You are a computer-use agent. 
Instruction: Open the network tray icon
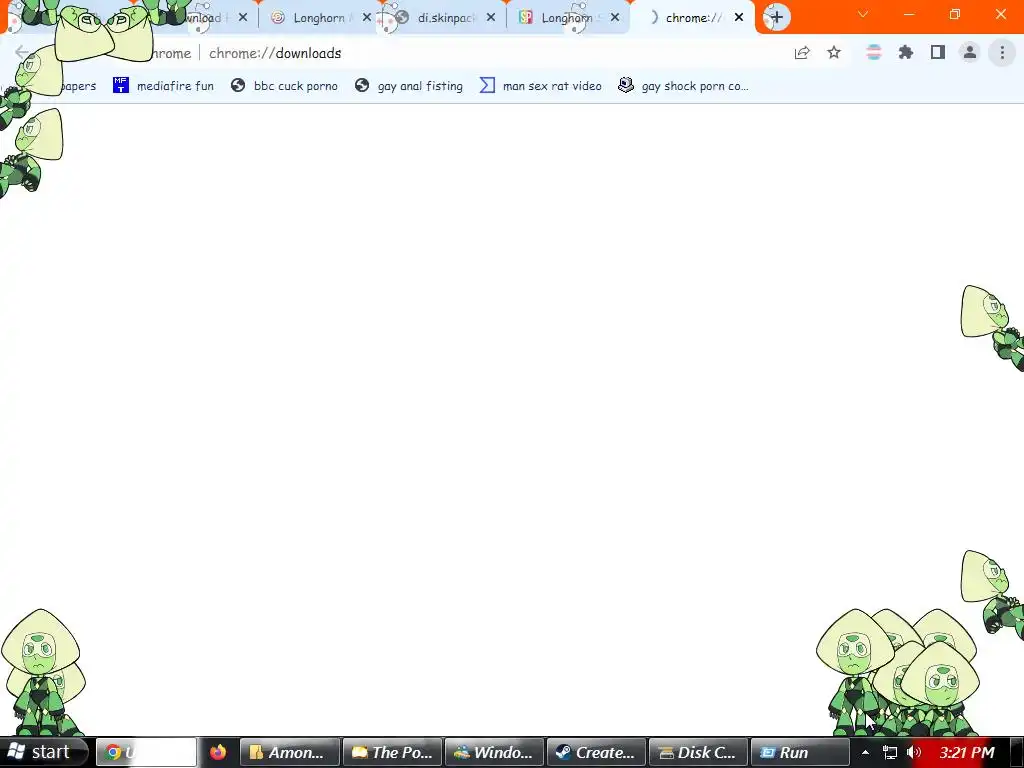tap(889, 752)
